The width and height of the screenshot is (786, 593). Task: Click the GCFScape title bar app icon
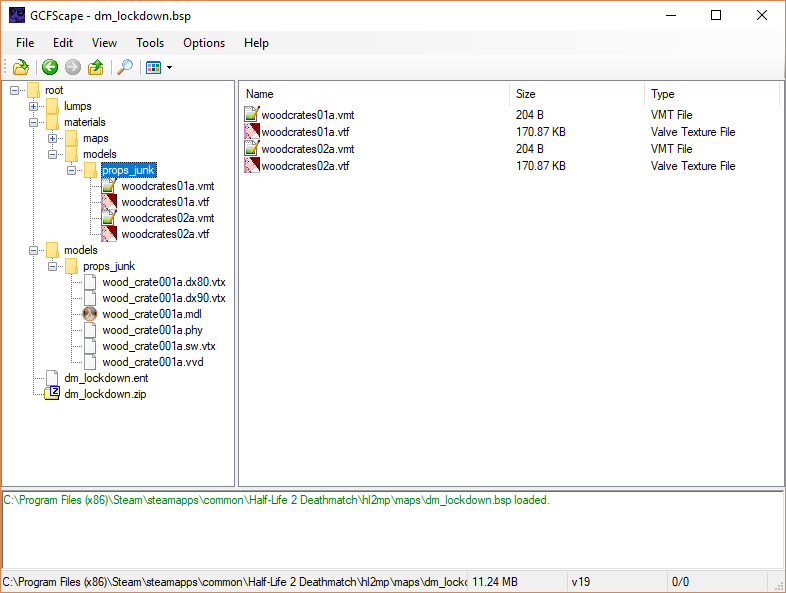tap(17, 16)
